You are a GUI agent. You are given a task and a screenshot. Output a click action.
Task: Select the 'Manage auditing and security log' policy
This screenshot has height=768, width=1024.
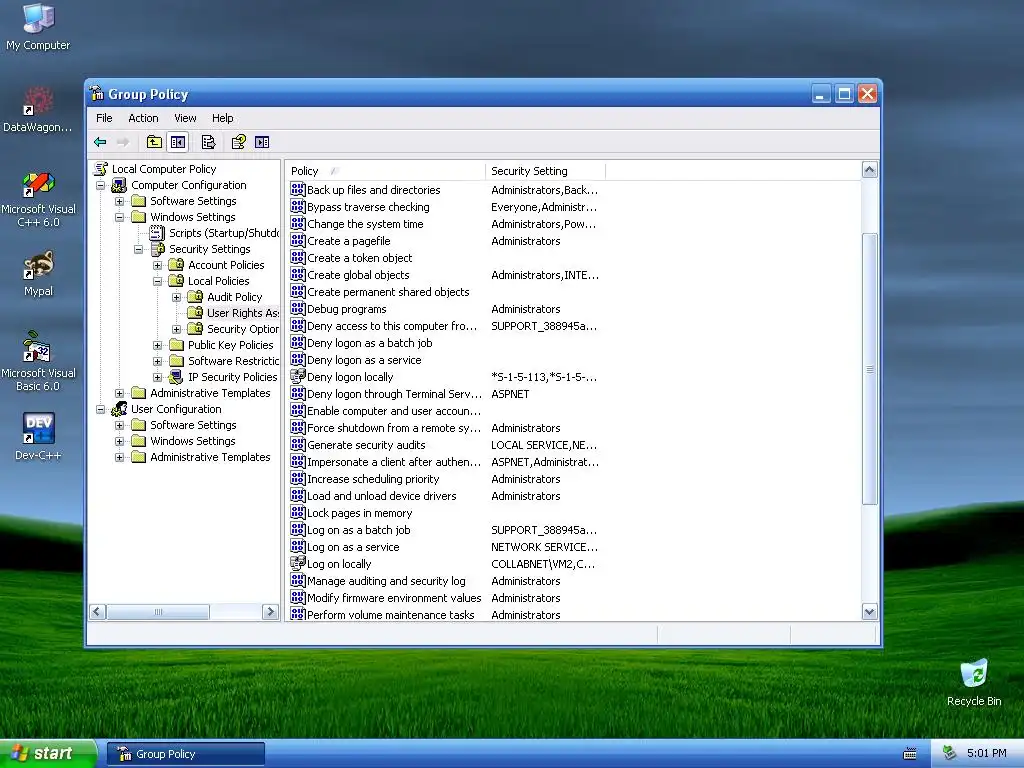click(x=386, y=581)
